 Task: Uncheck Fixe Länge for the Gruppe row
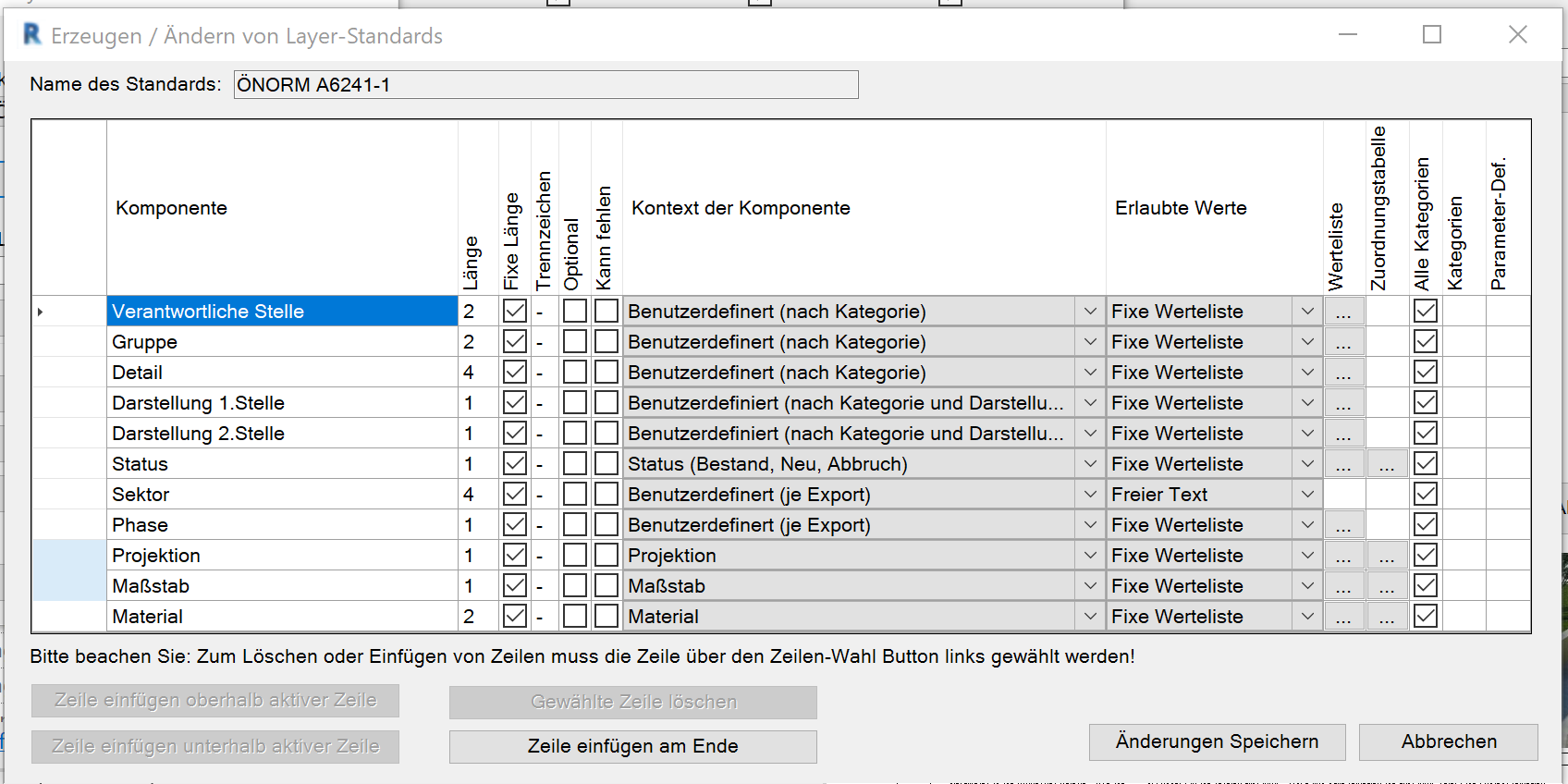[x=515, y=342]
